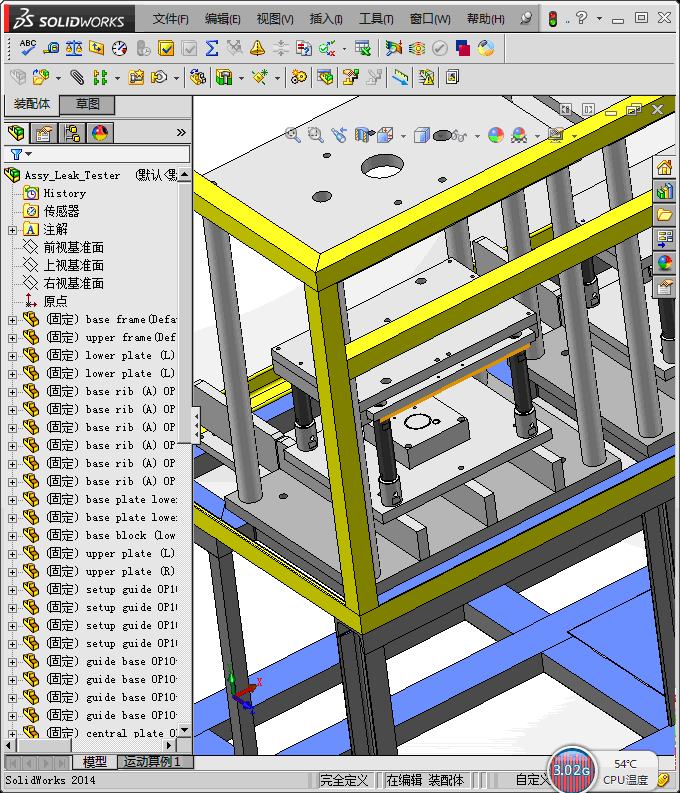Switch to the 运动算例1 motion study tab
680x793 pixels.
coord(152,762)
